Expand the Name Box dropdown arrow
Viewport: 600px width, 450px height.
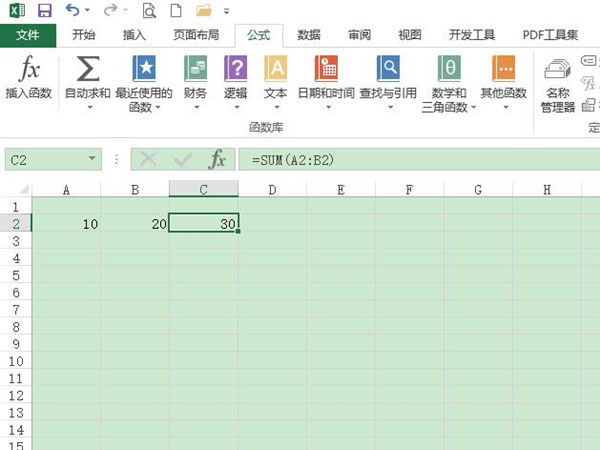click(93, 159)
